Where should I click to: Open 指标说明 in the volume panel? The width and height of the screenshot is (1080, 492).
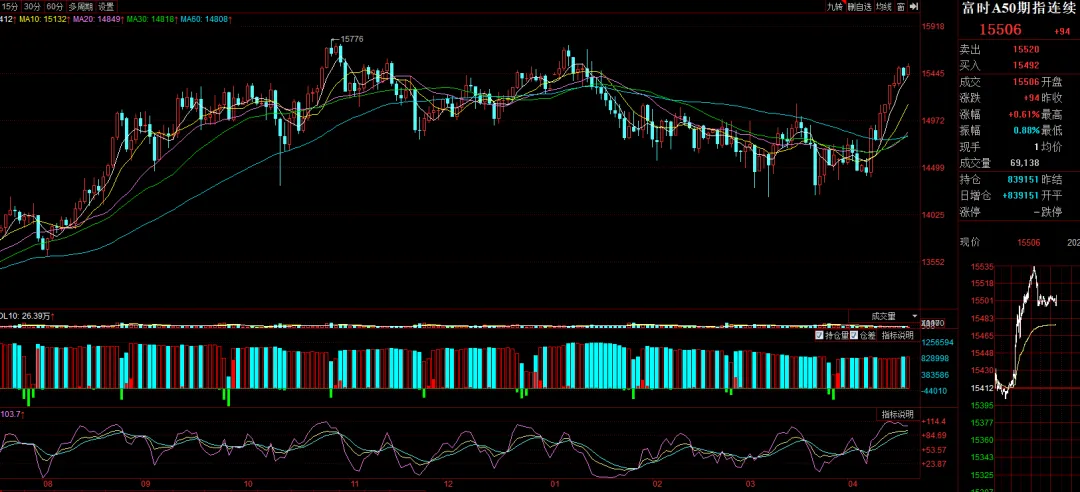[x=897, y=336]
